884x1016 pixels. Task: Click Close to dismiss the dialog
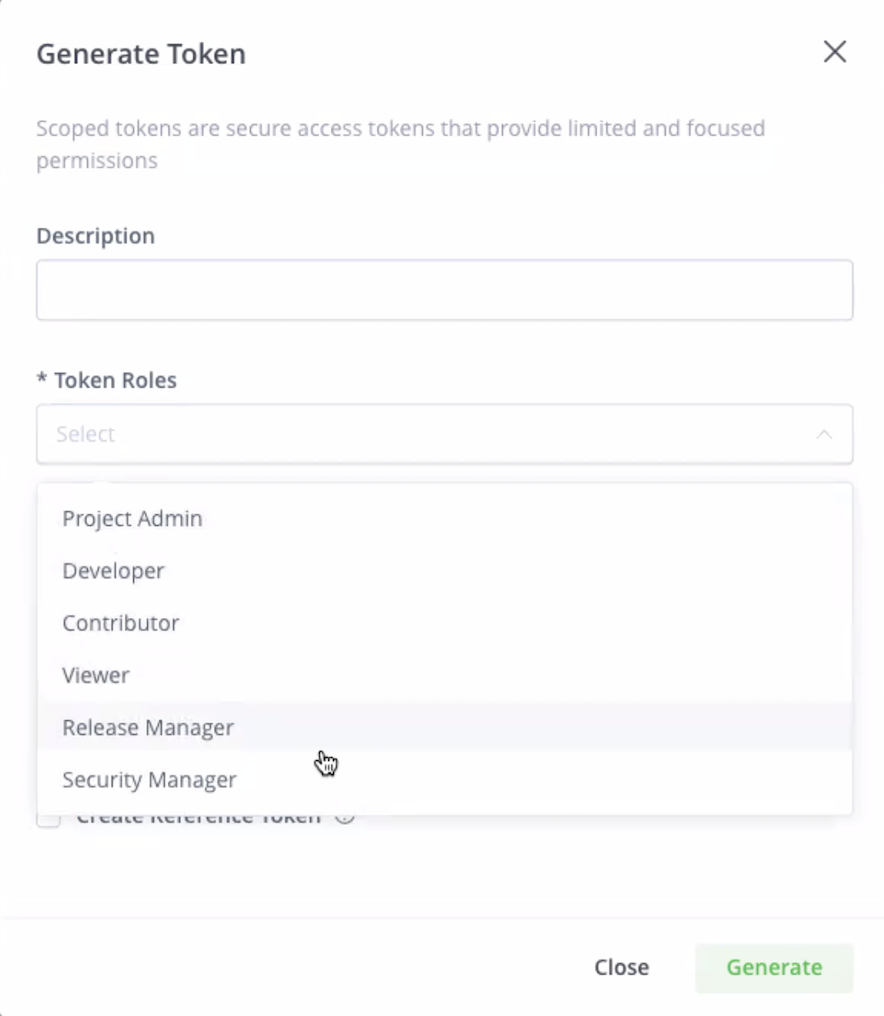[621, 967]
